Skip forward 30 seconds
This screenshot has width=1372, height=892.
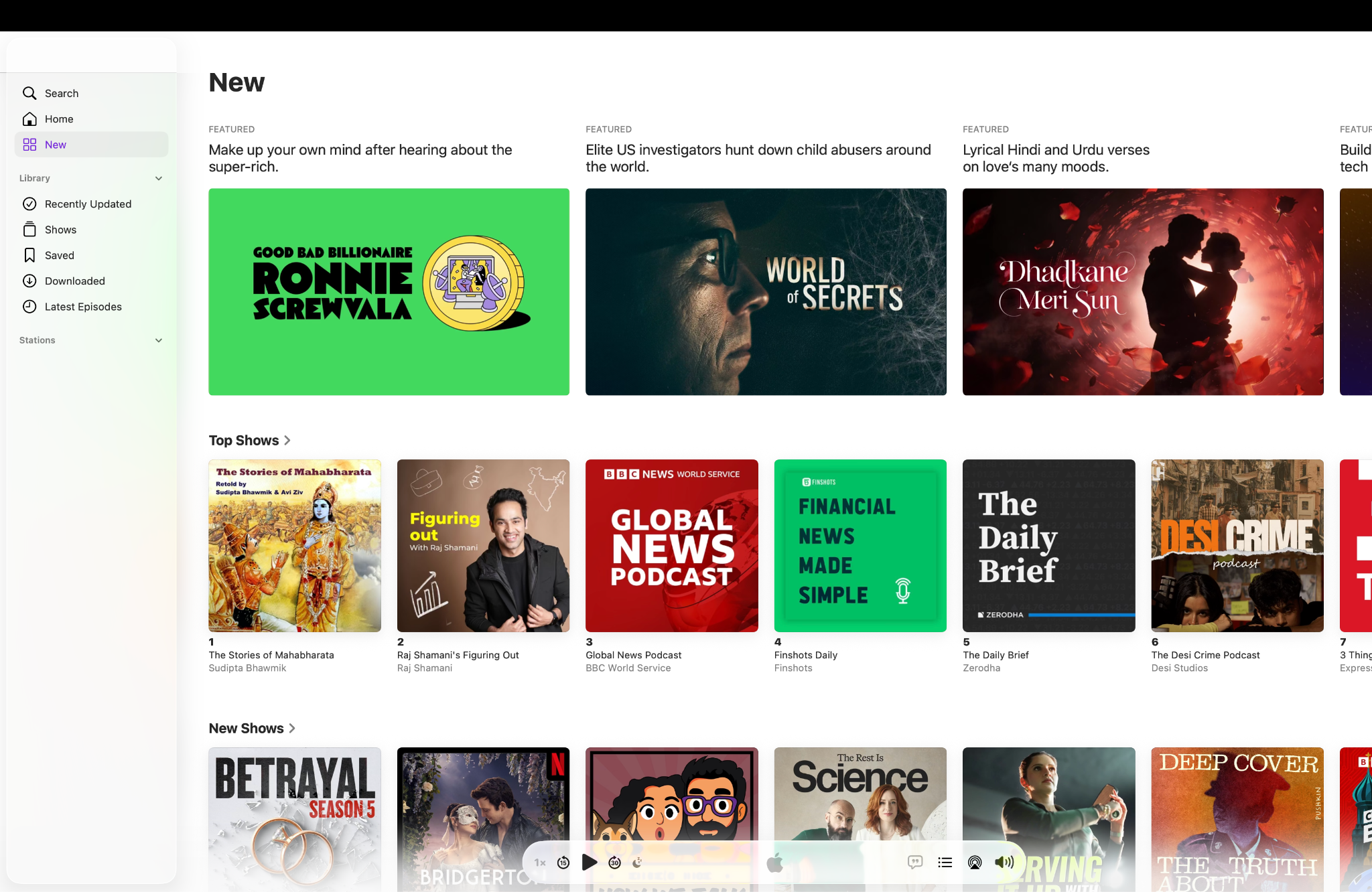tap(614, 863)
